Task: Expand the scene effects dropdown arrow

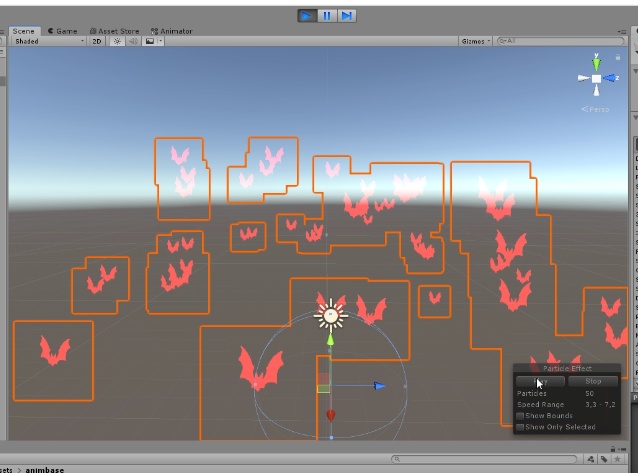Action: (160, 41)
